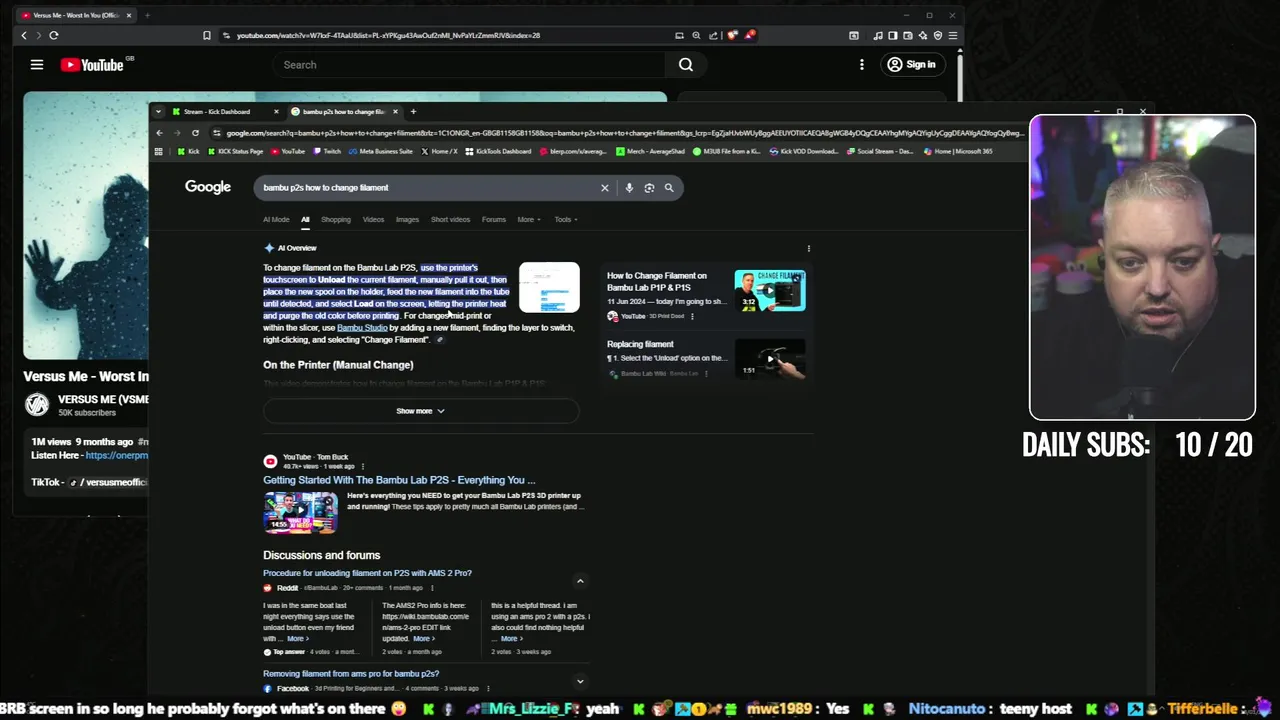Open options for Bambu Lab Wiki result
The width and height of the screenshot is (1280, 720).
coord(706,374)
